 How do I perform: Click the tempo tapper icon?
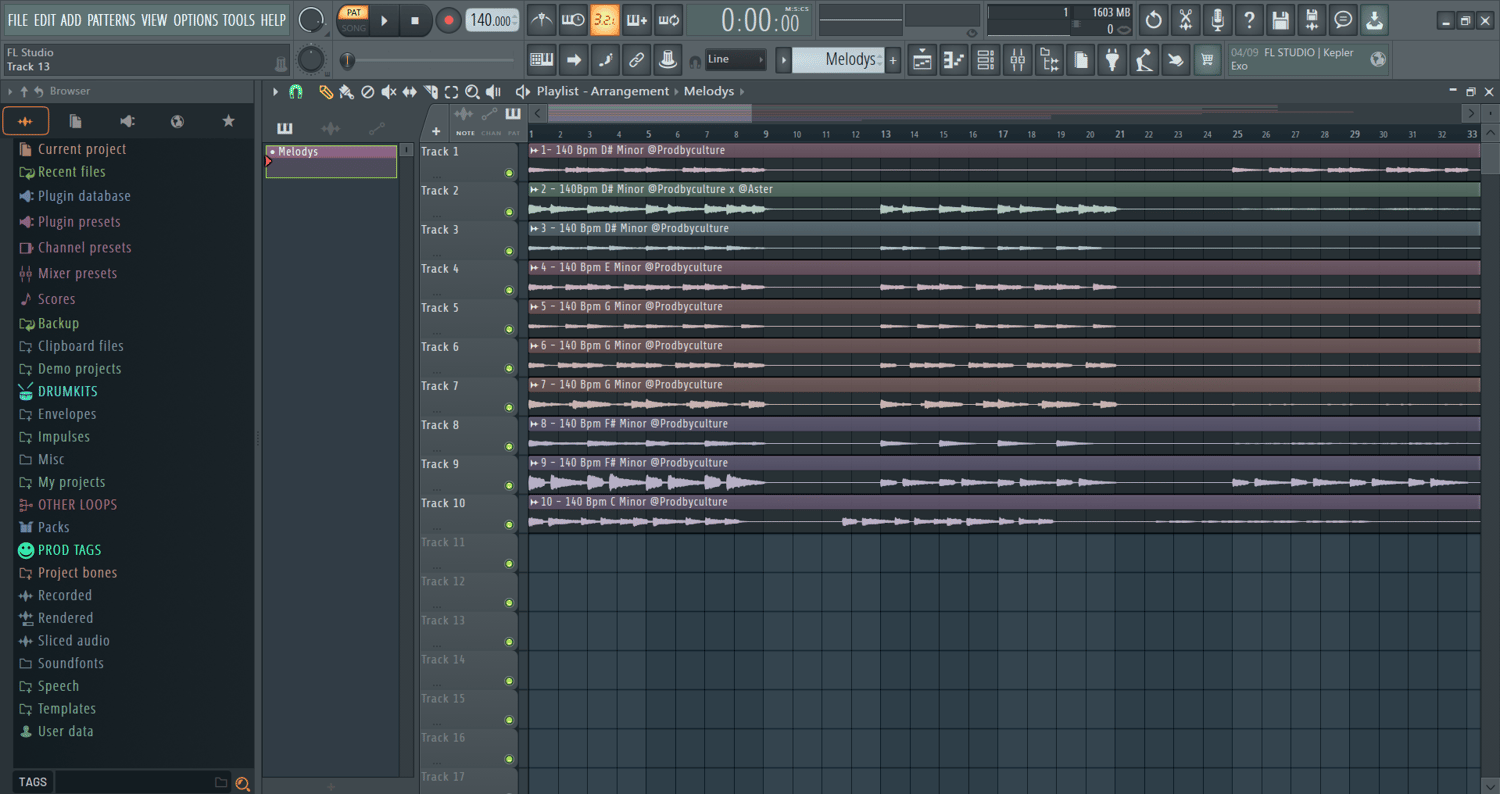tap(1144, 60)
